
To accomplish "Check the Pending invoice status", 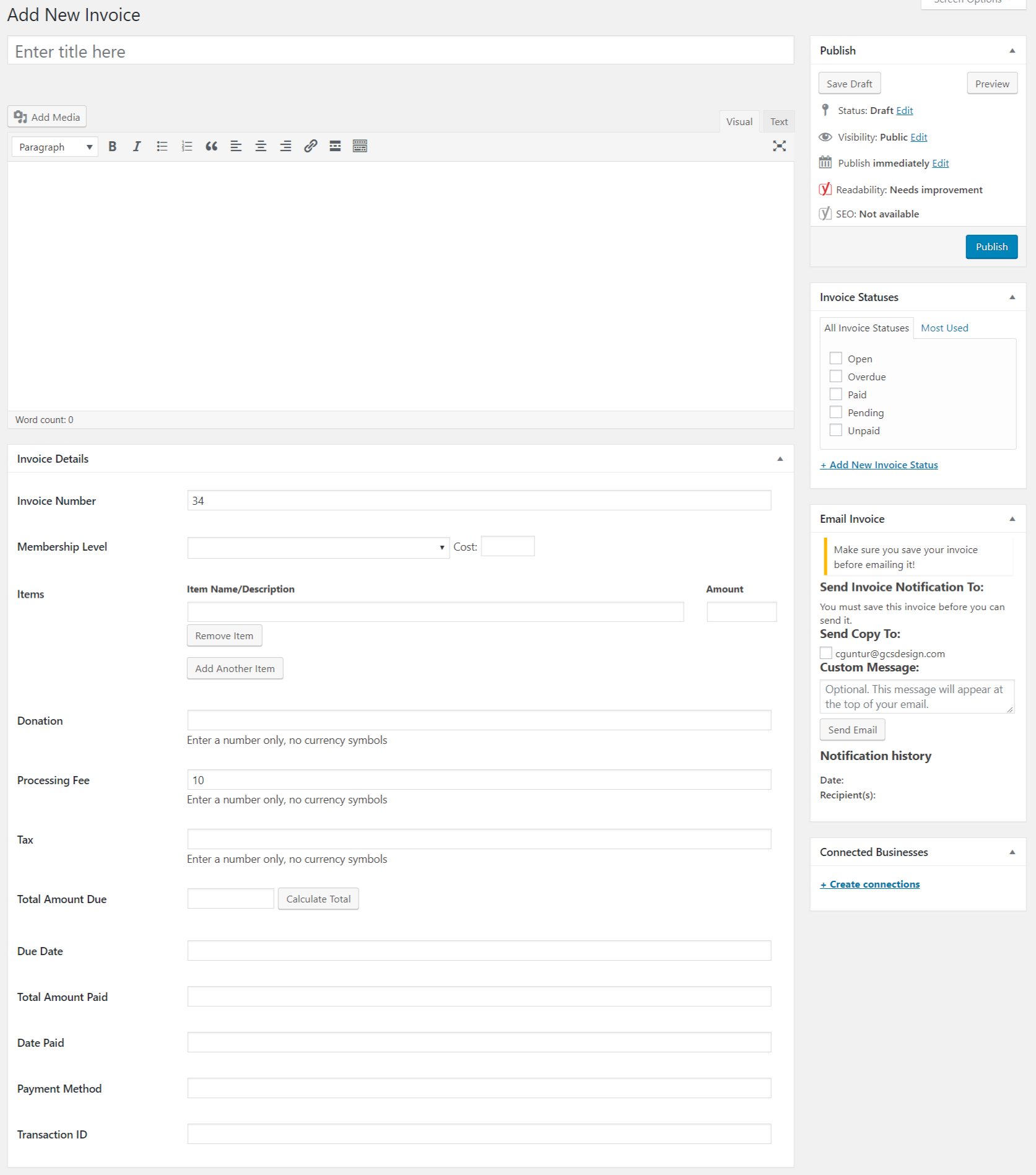I will pyautogui.click(x=836, y=412).
